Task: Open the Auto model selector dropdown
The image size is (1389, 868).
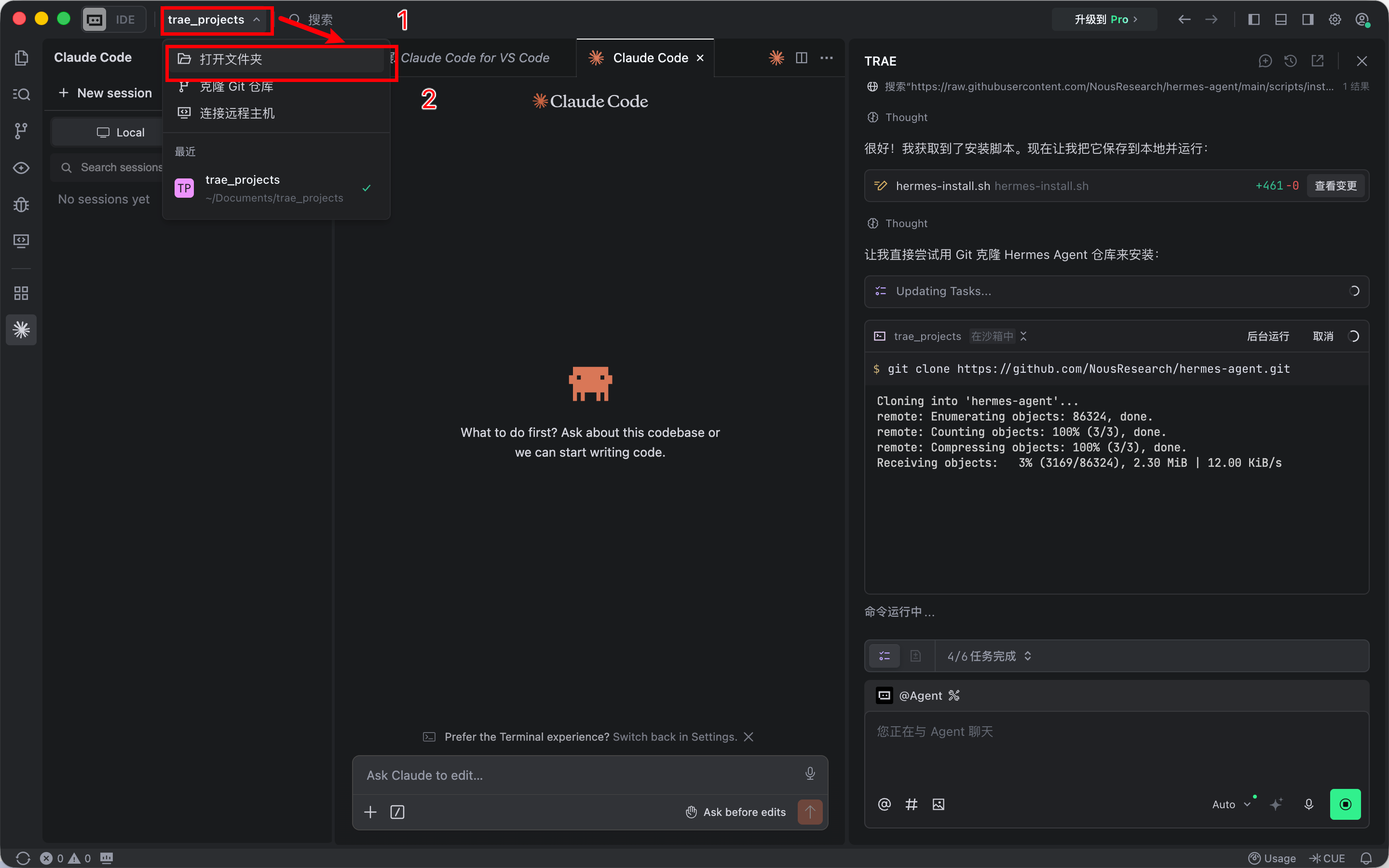Action: pos(1231,804)
